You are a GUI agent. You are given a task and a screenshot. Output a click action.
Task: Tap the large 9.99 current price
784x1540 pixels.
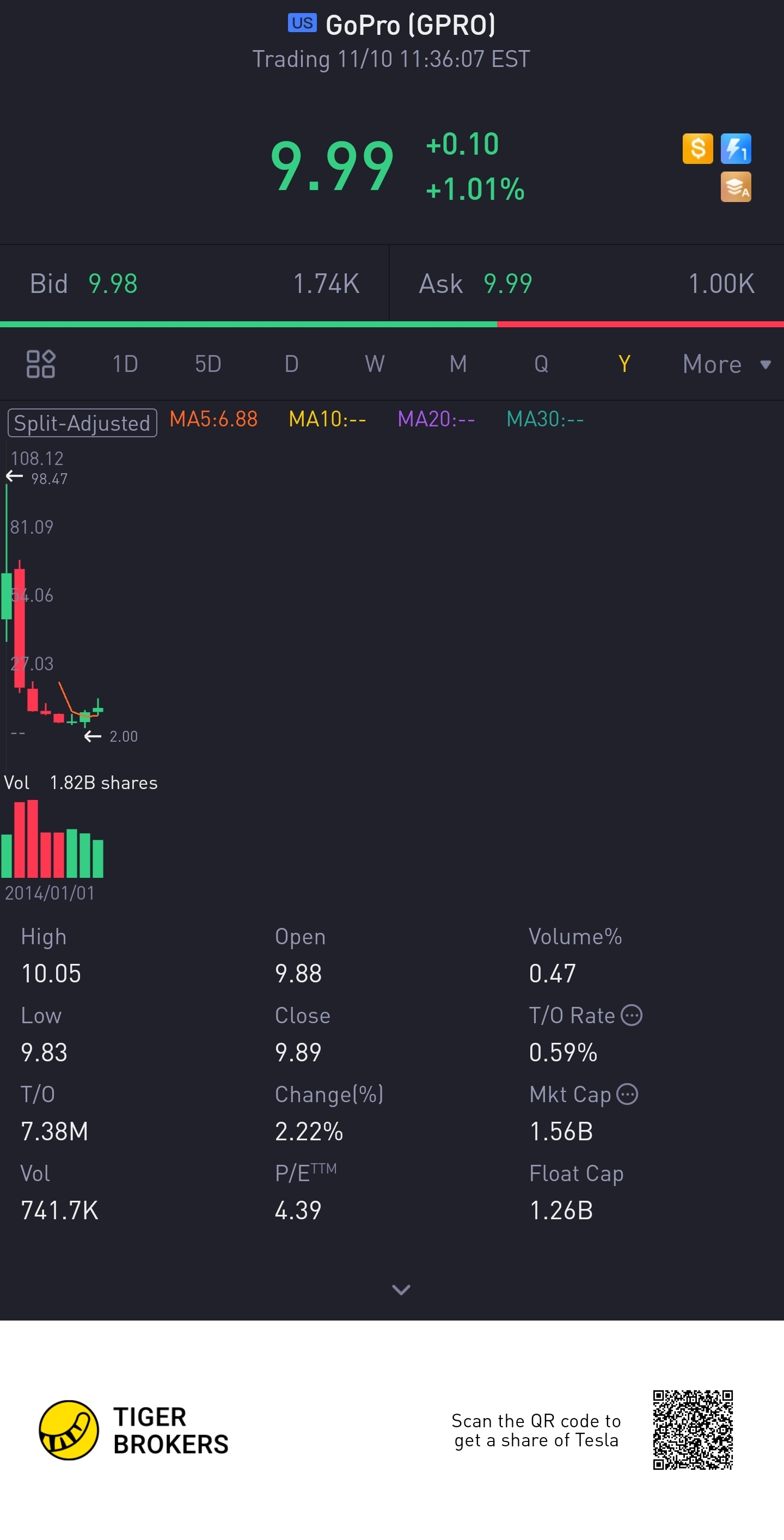click(332, 166)
